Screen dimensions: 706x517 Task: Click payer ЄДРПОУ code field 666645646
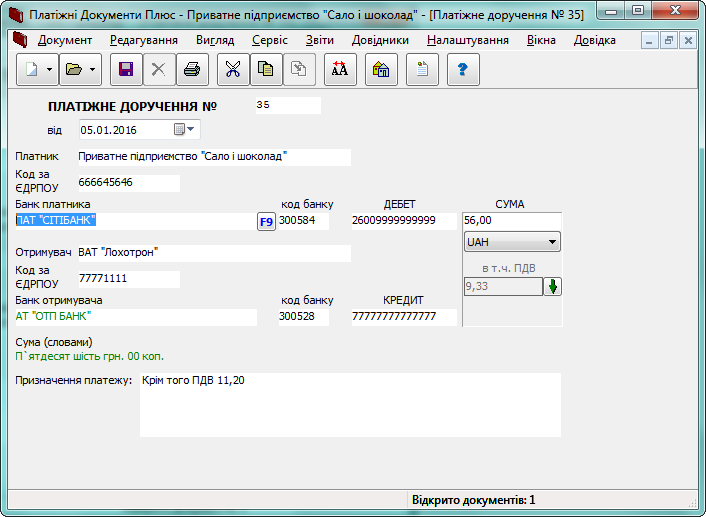coord(129,183)
